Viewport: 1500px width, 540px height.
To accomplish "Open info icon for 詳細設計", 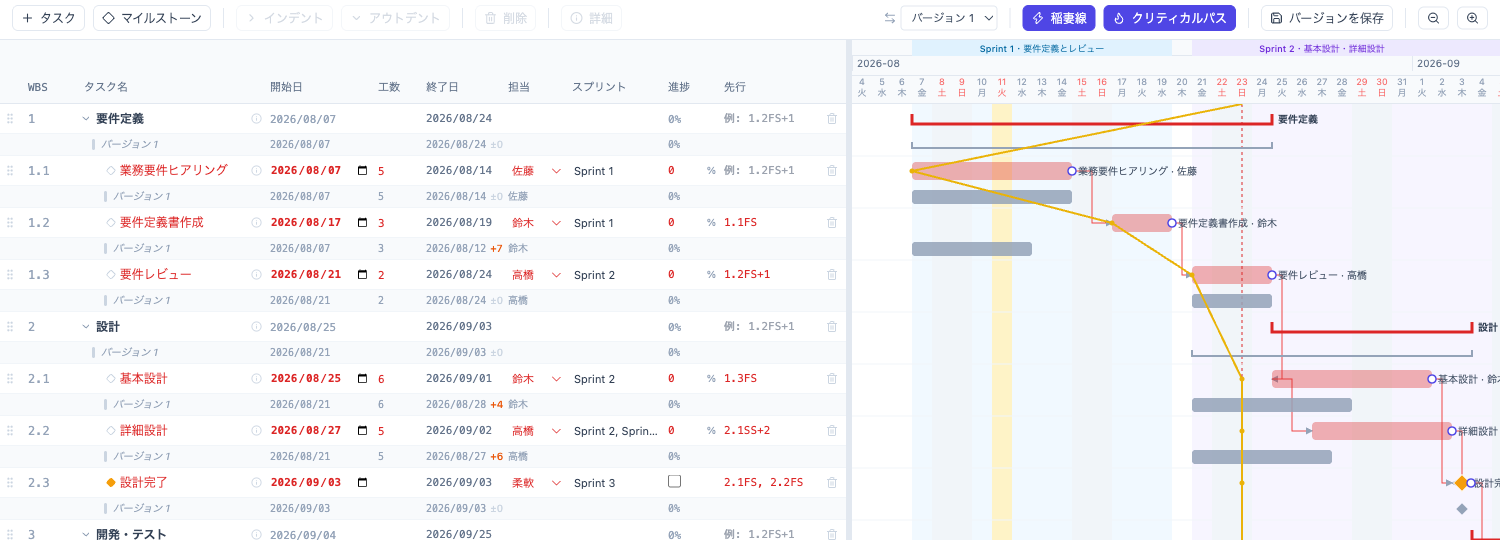I will click(256, 431).
